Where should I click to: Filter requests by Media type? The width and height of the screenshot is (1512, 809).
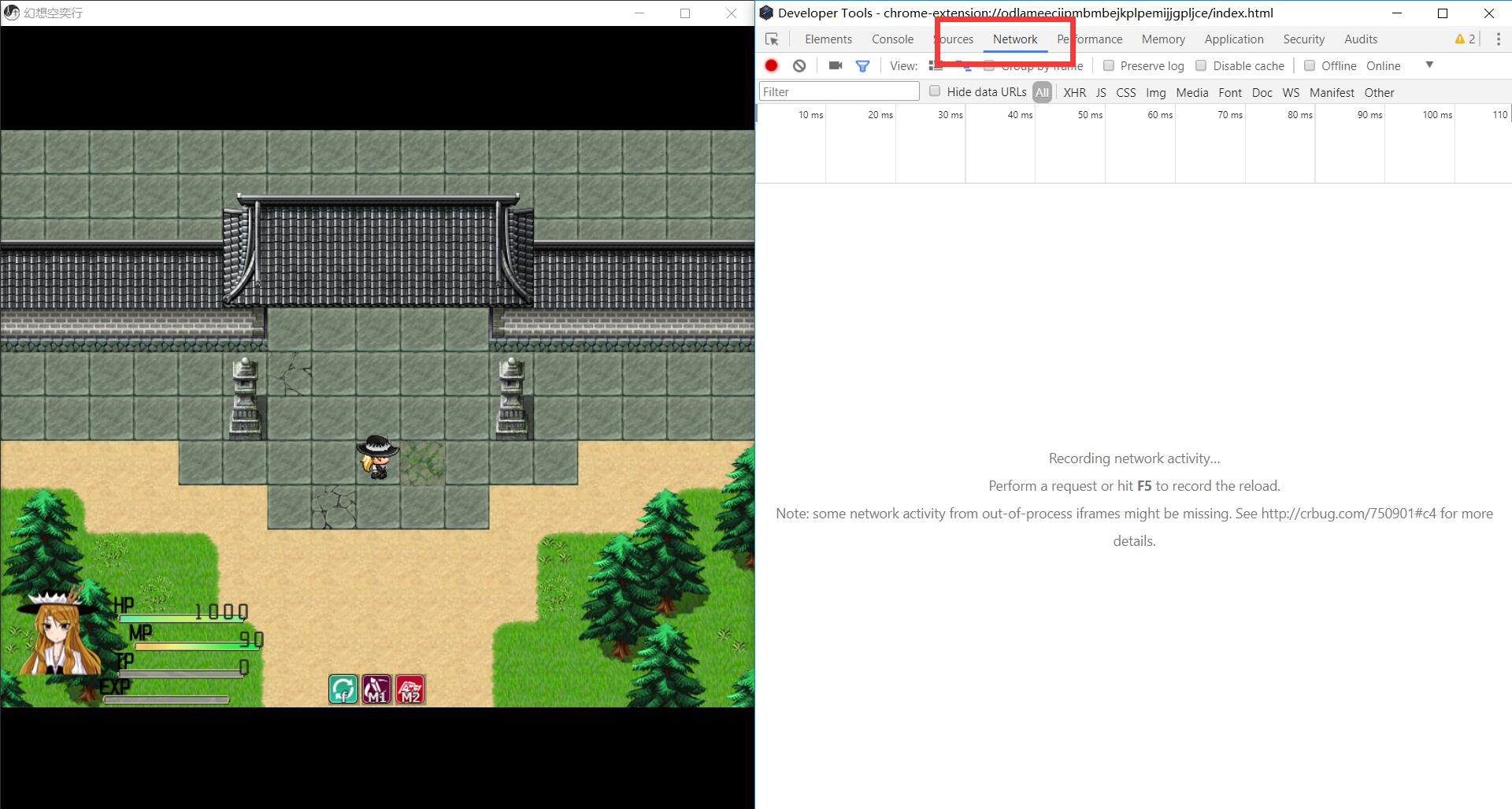click(1191, 92)
